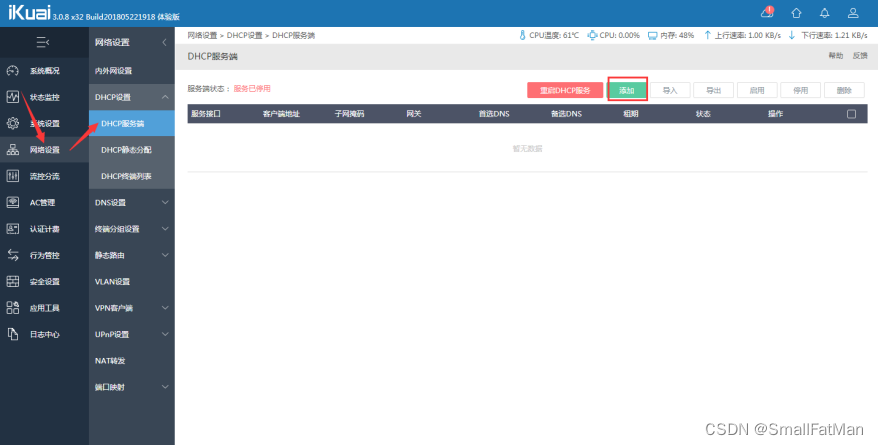The width and height of the screenshot is (878, 445).
Task: Click the 认证计费 ID card icon
Action: pos(13,229)
